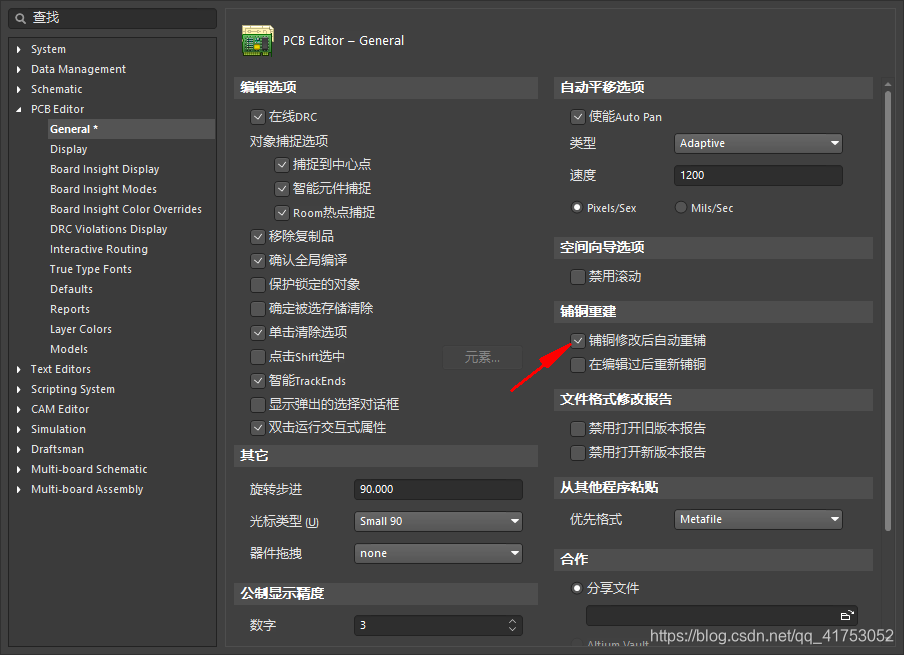Click the search magnifier icon

(19, 18)
